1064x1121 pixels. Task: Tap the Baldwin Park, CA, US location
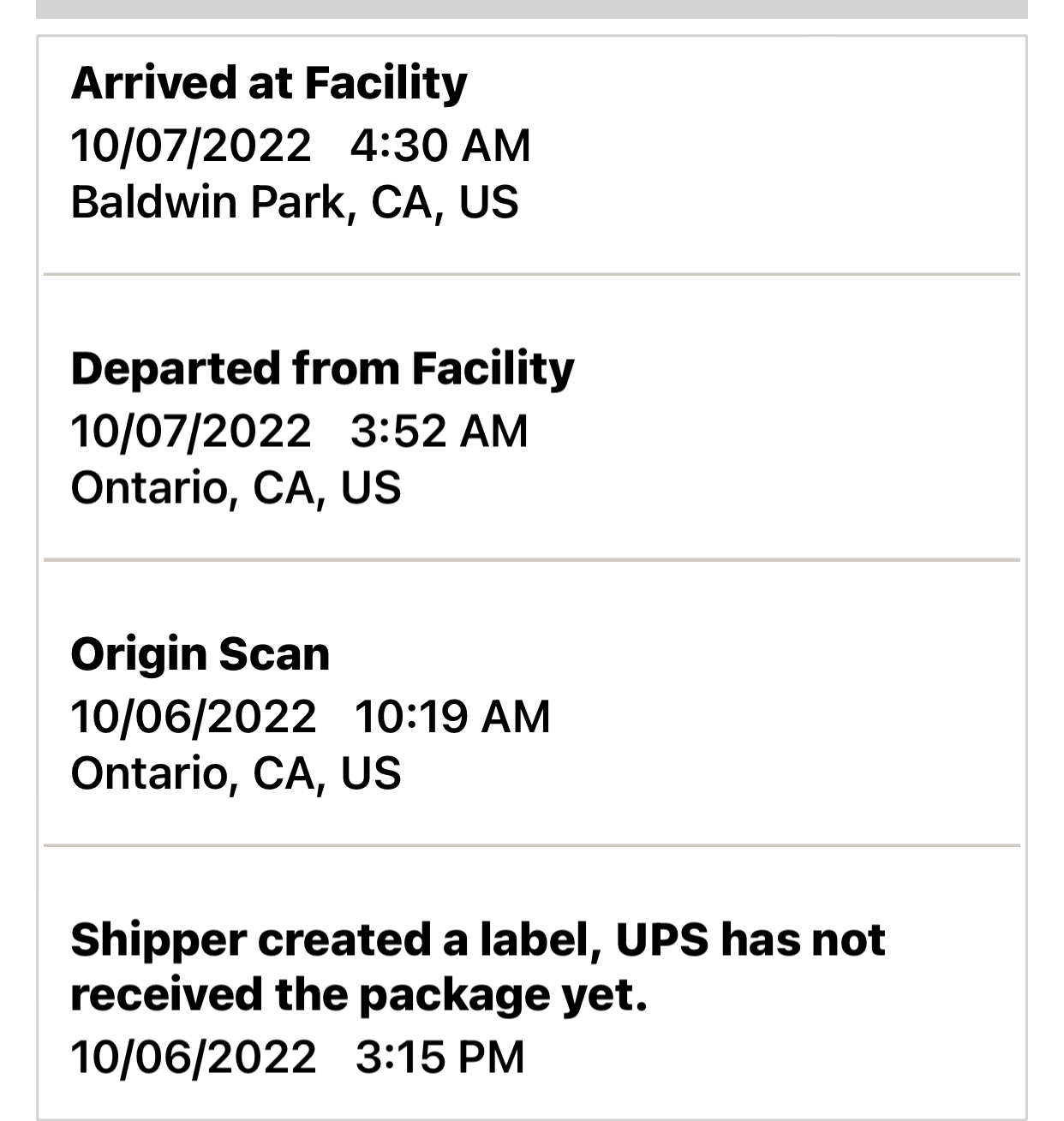[295, 202]
